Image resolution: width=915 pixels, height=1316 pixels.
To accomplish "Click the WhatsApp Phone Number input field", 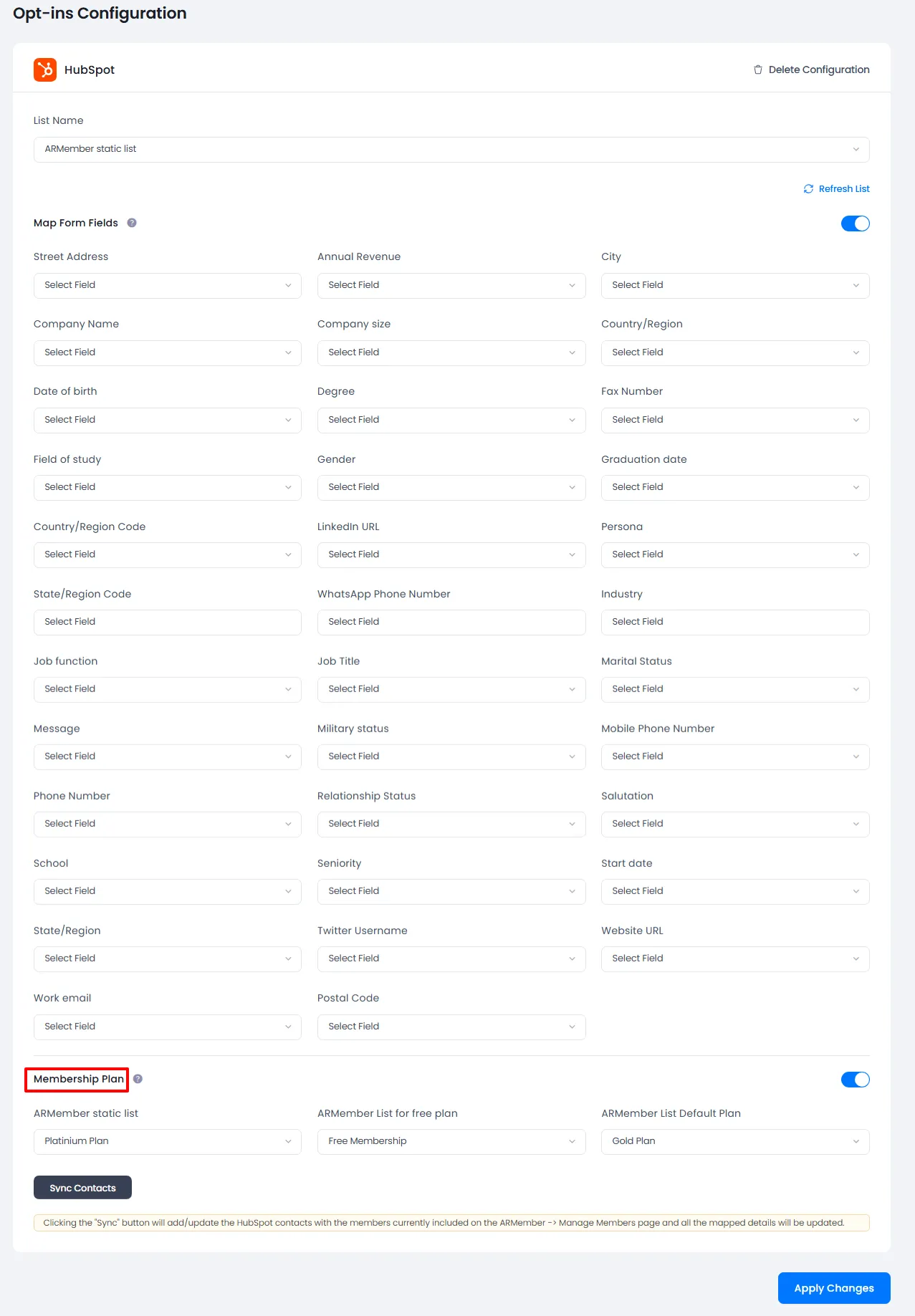I will (451, 621).
